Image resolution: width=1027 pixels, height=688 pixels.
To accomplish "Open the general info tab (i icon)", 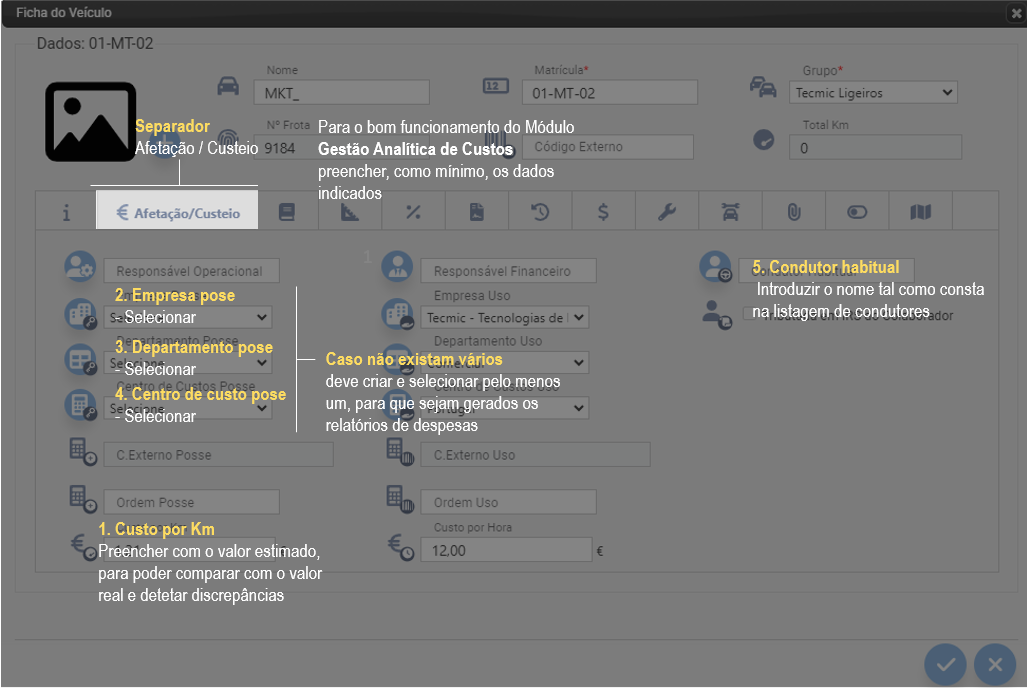I will click(66, 212).
